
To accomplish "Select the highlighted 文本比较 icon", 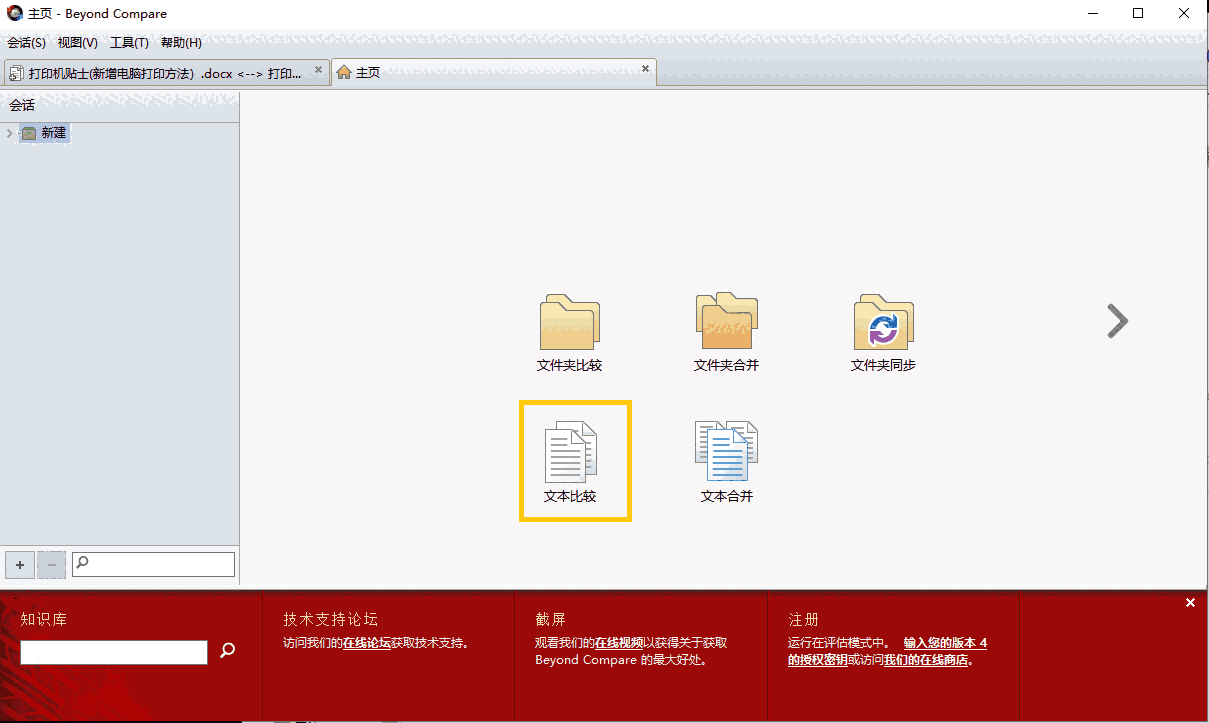I will pos(574,452).
